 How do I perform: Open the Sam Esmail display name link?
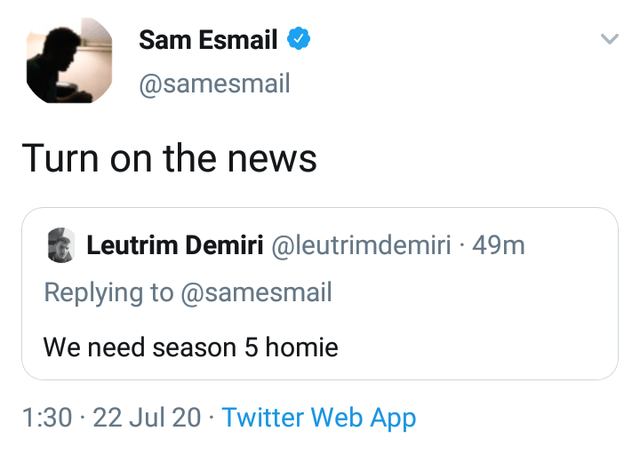[x=208, y=40]
